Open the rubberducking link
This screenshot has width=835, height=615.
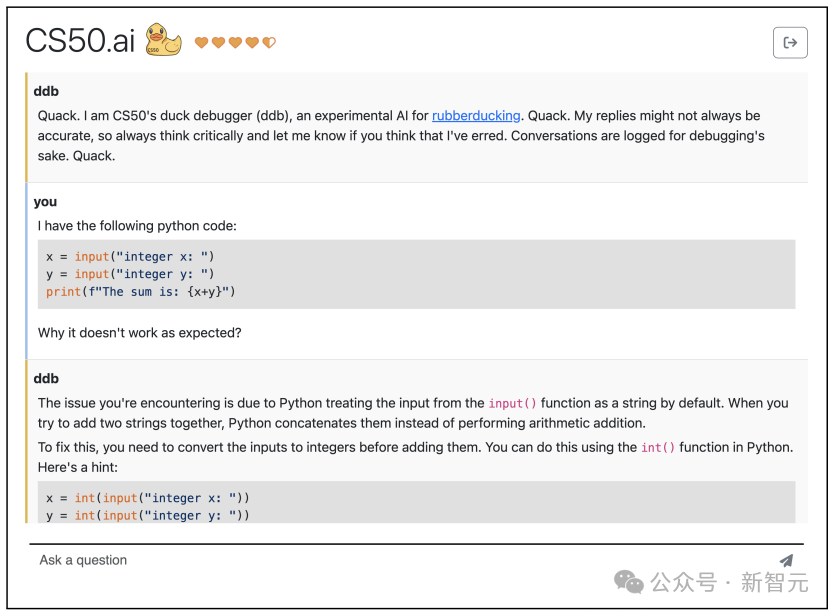pos(476,116)
